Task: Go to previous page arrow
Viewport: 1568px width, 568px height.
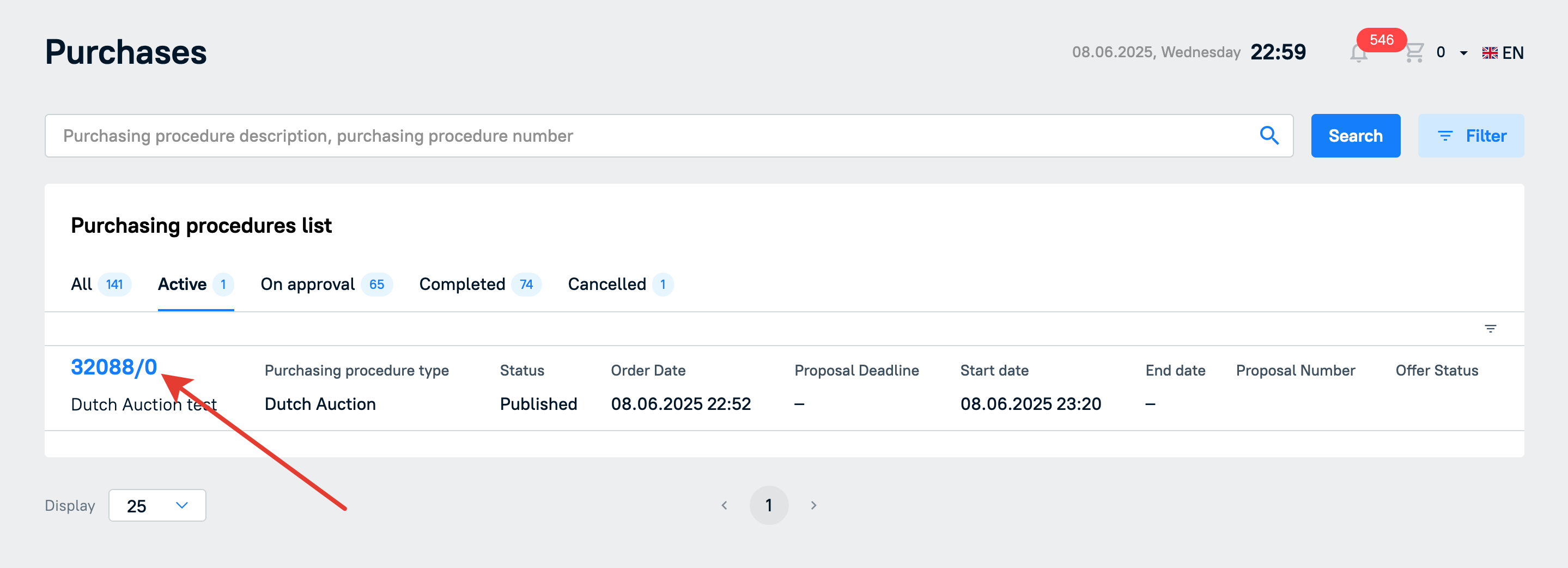Action: point(724,505)
